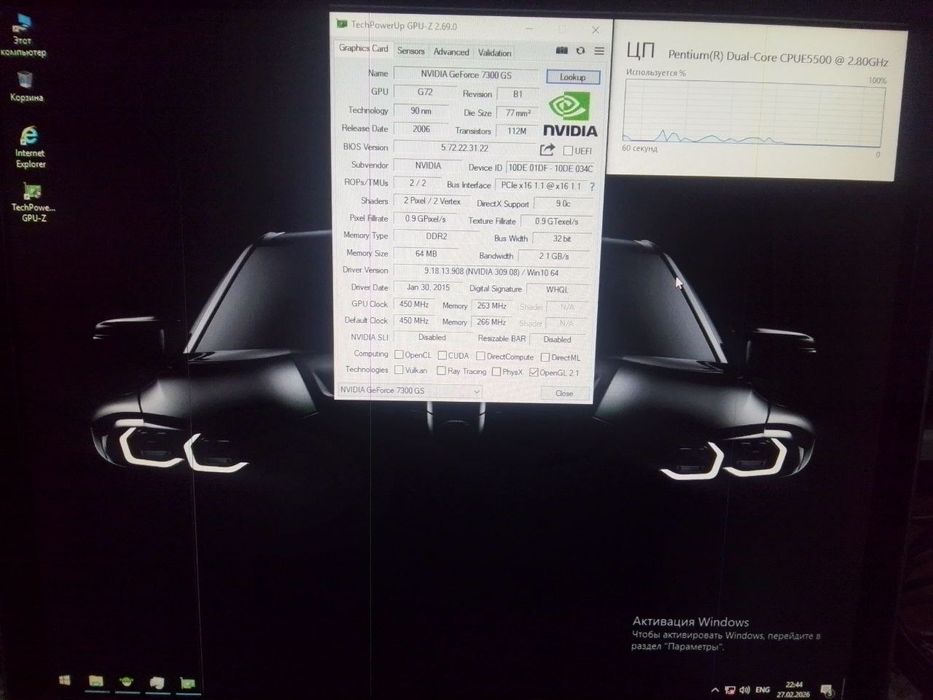
Task: Toggle the DirectCompute checkbox
Action: click(x=480, y=356)
